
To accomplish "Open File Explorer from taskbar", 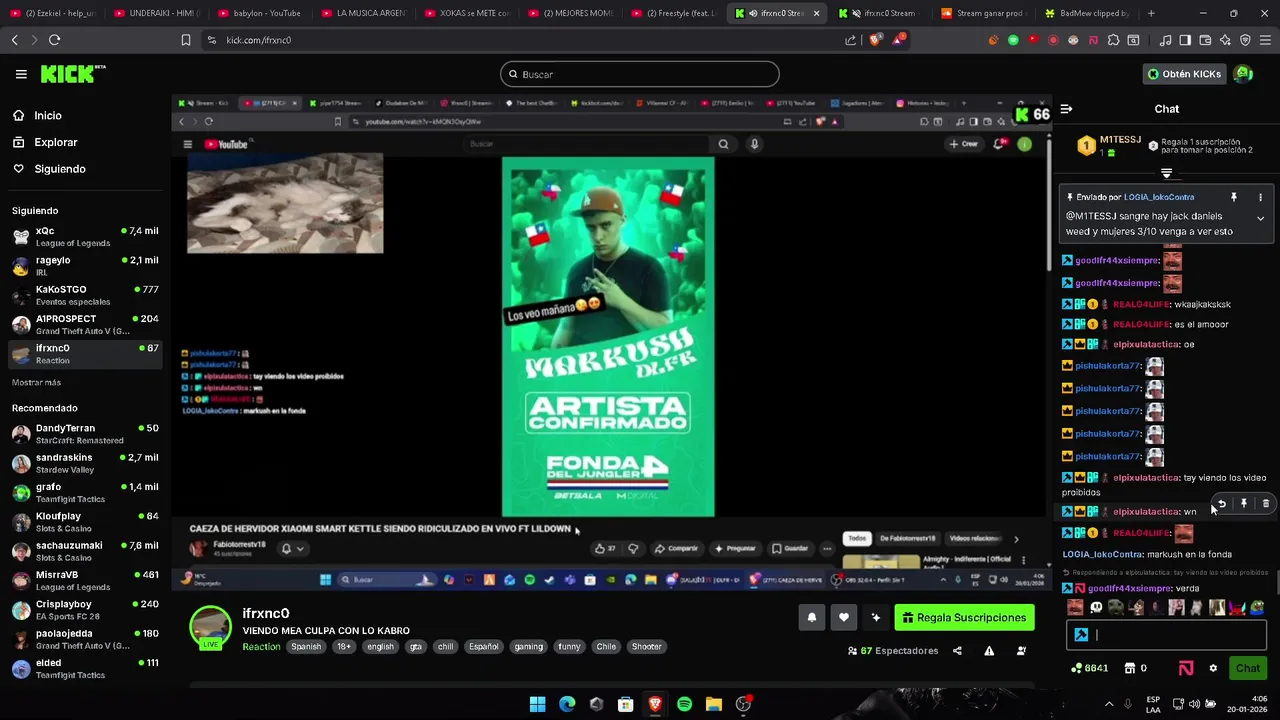I will coord(713,704).
